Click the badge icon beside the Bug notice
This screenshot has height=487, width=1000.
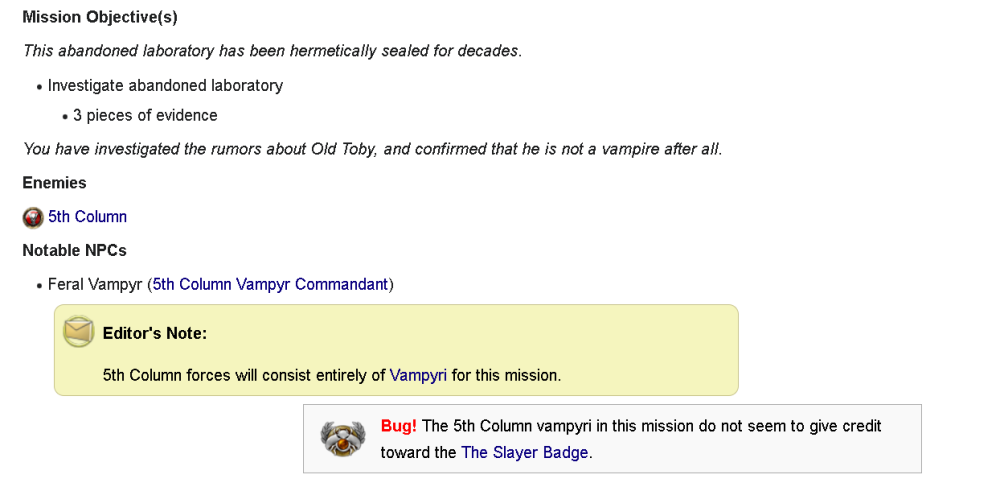[342, 439]
